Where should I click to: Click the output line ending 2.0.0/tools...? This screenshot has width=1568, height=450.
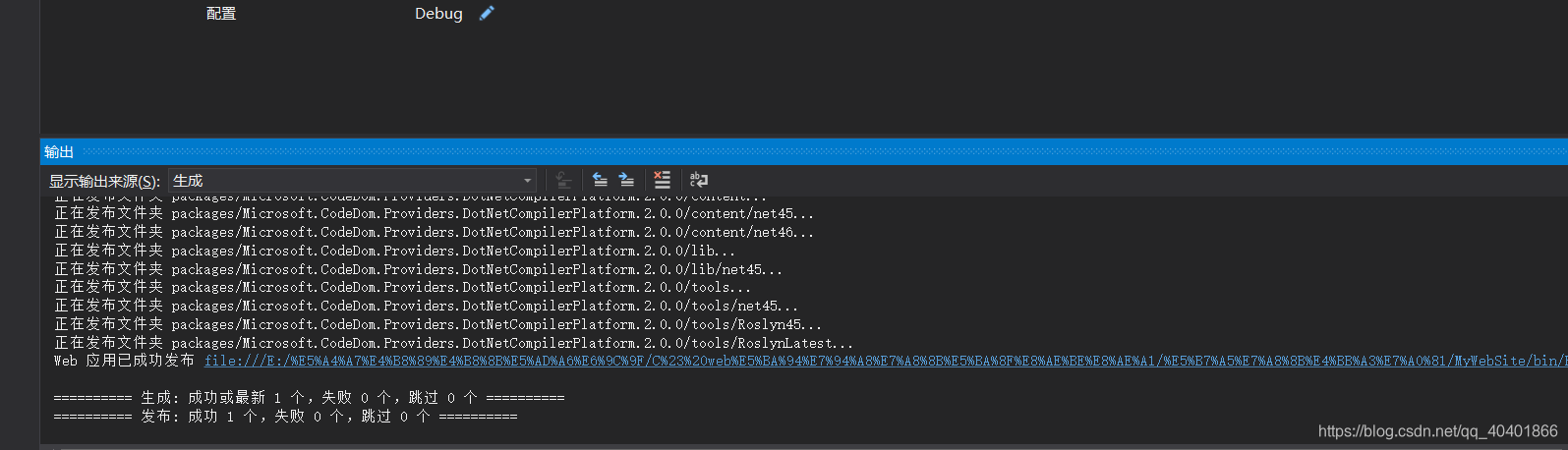point(402,287)
